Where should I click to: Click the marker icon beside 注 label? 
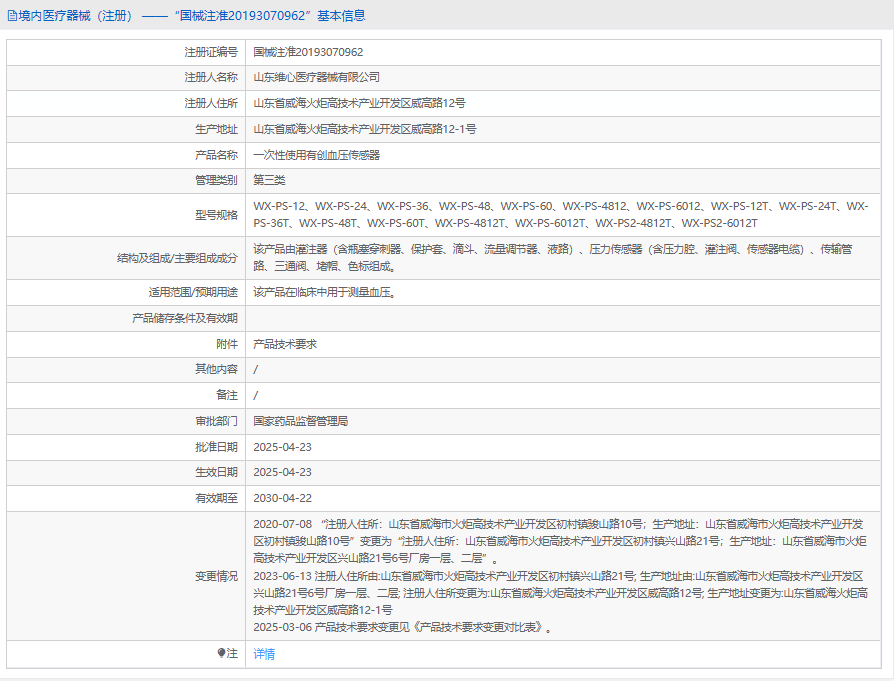(x=221, y=653)
